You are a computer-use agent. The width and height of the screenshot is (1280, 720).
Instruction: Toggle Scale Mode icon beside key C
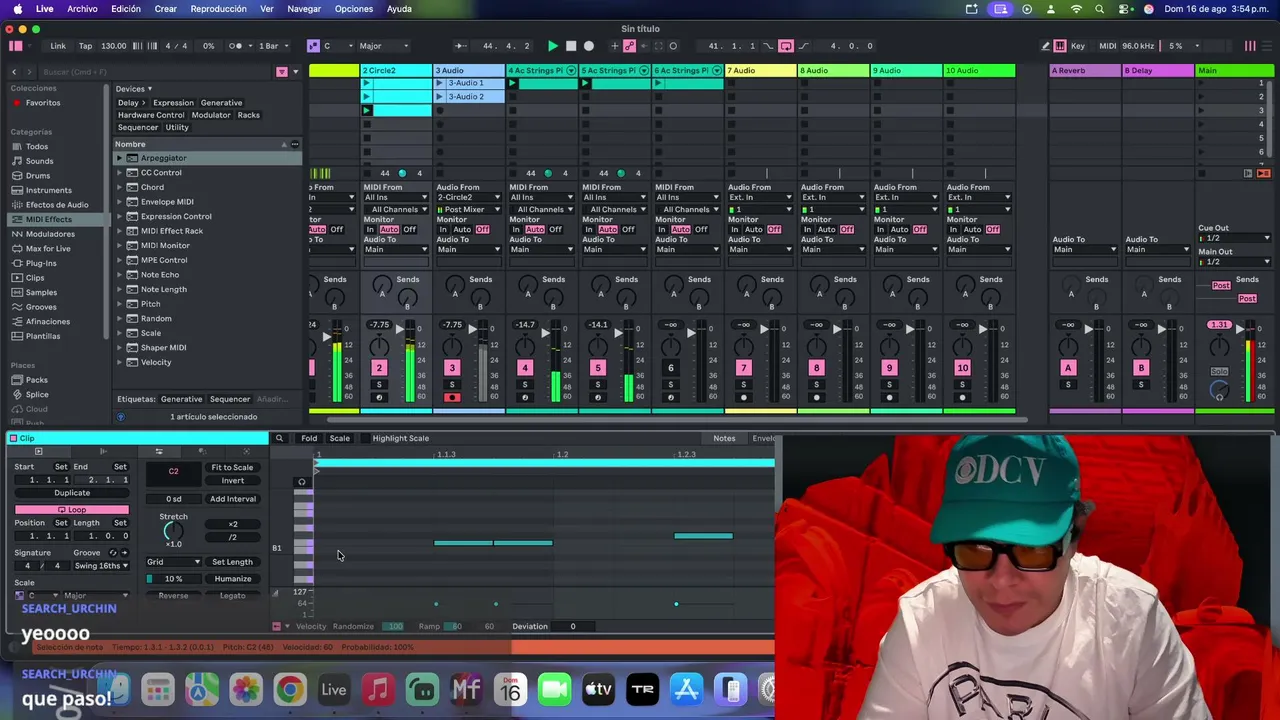coord(313,46)
